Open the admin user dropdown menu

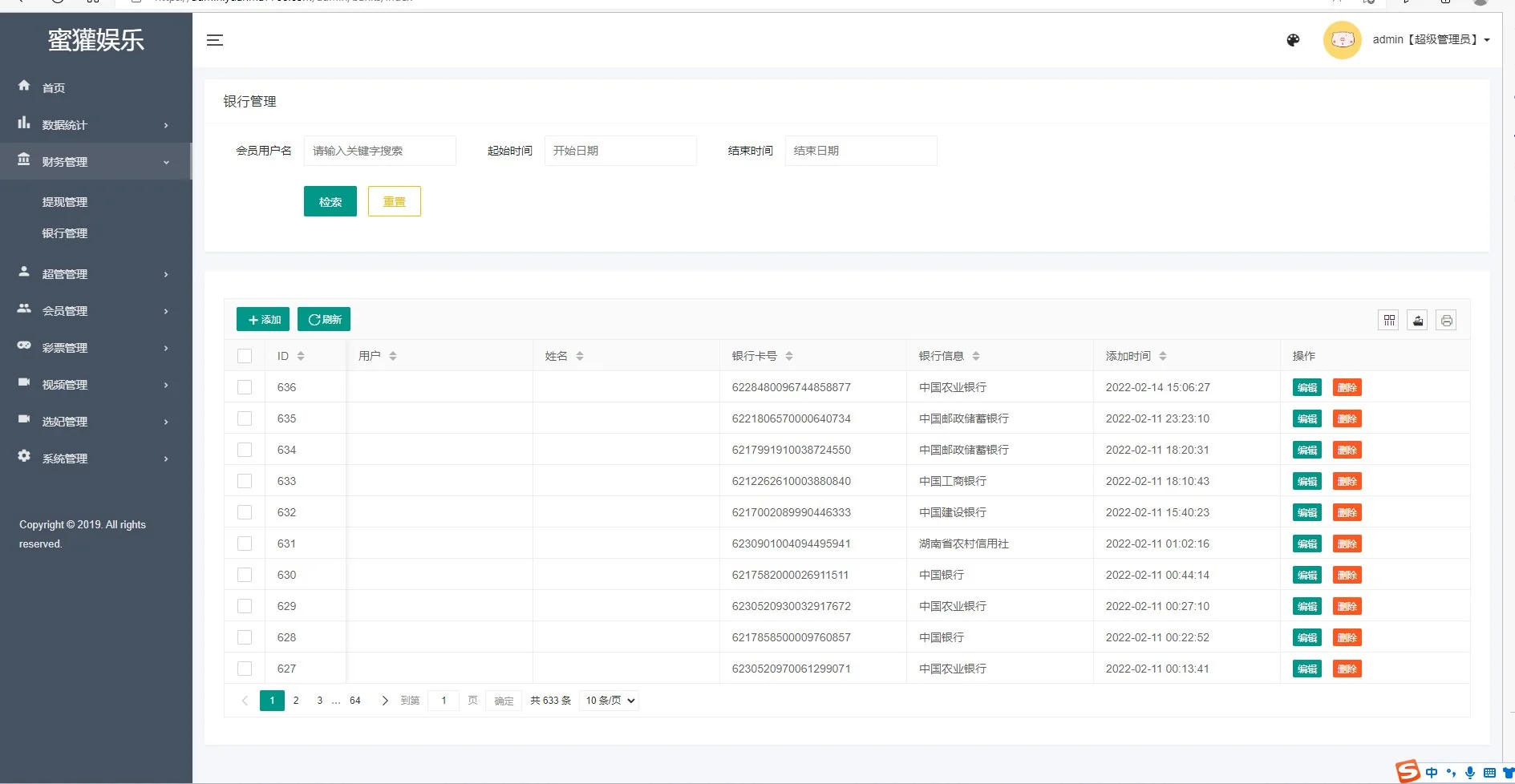pyautogui.click(x=1431, y=39)
